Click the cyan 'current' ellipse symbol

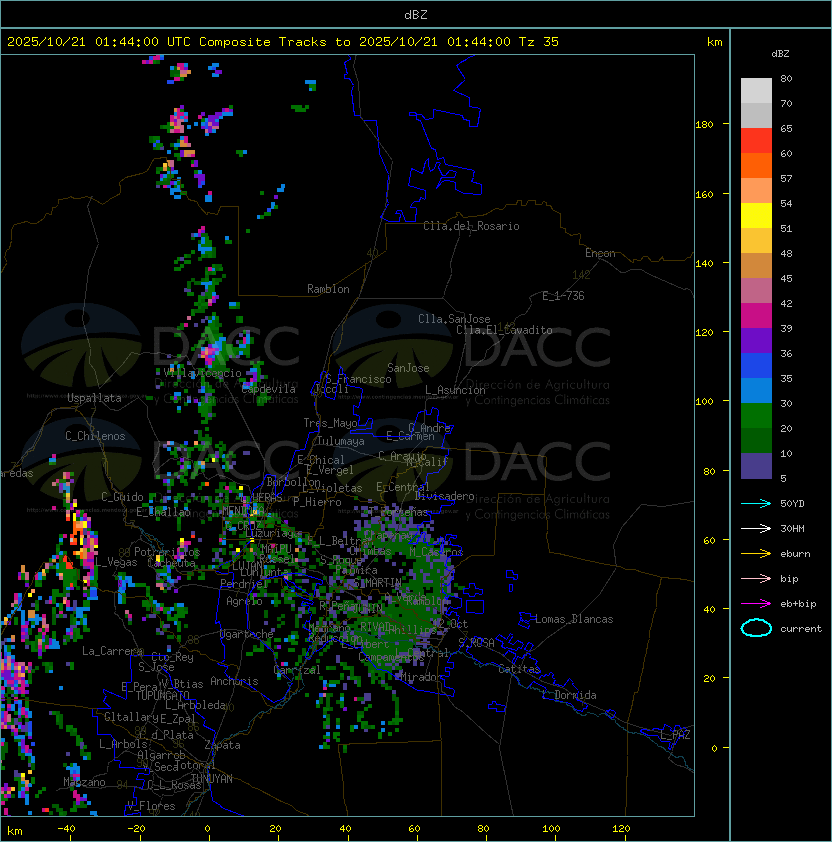coord(756,628)
